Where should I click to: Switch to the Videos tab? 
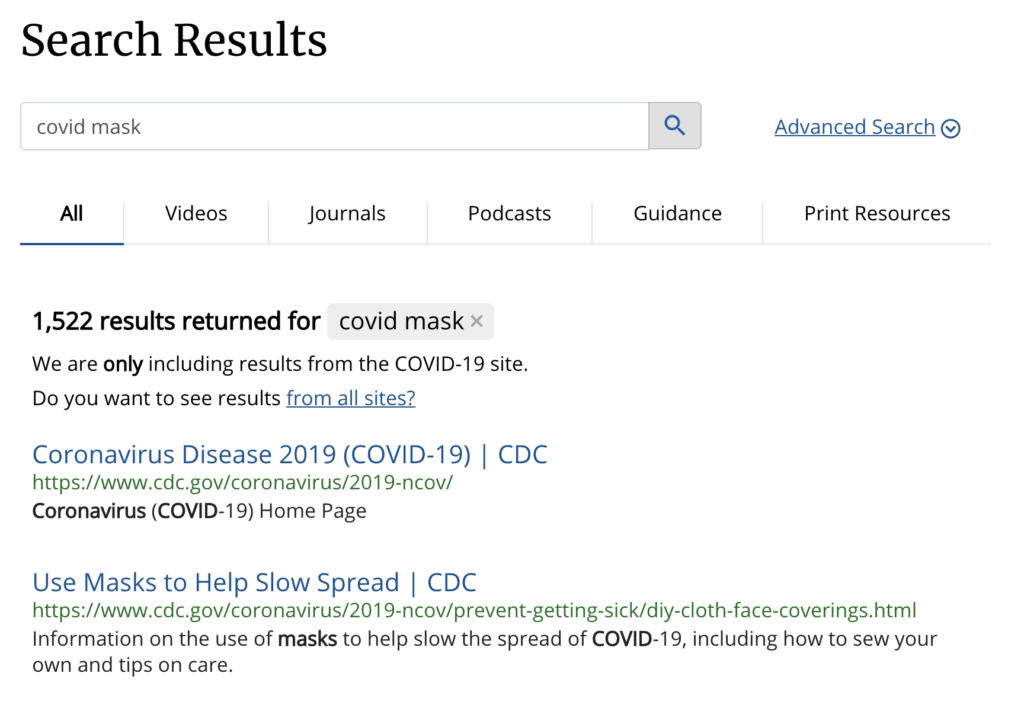point(196,214)
